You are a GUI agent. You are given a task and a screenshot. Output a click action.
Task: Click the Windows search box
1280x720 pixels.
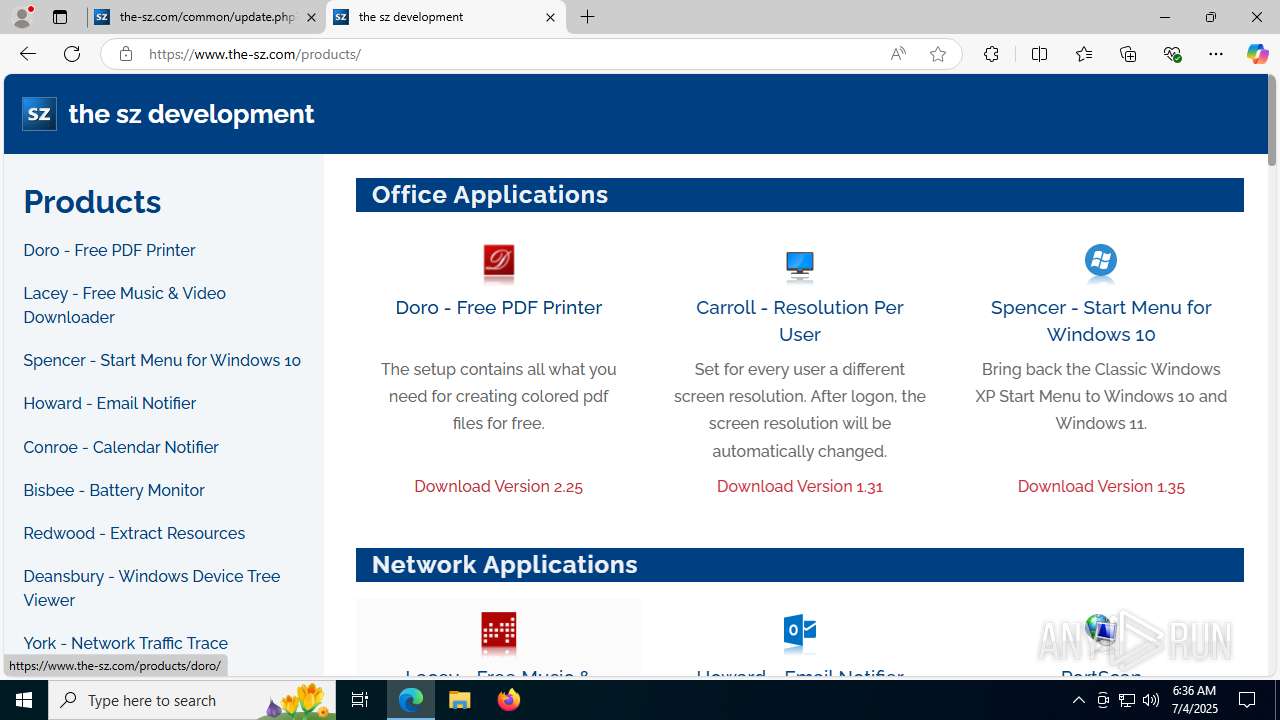(x=190, y=700)
